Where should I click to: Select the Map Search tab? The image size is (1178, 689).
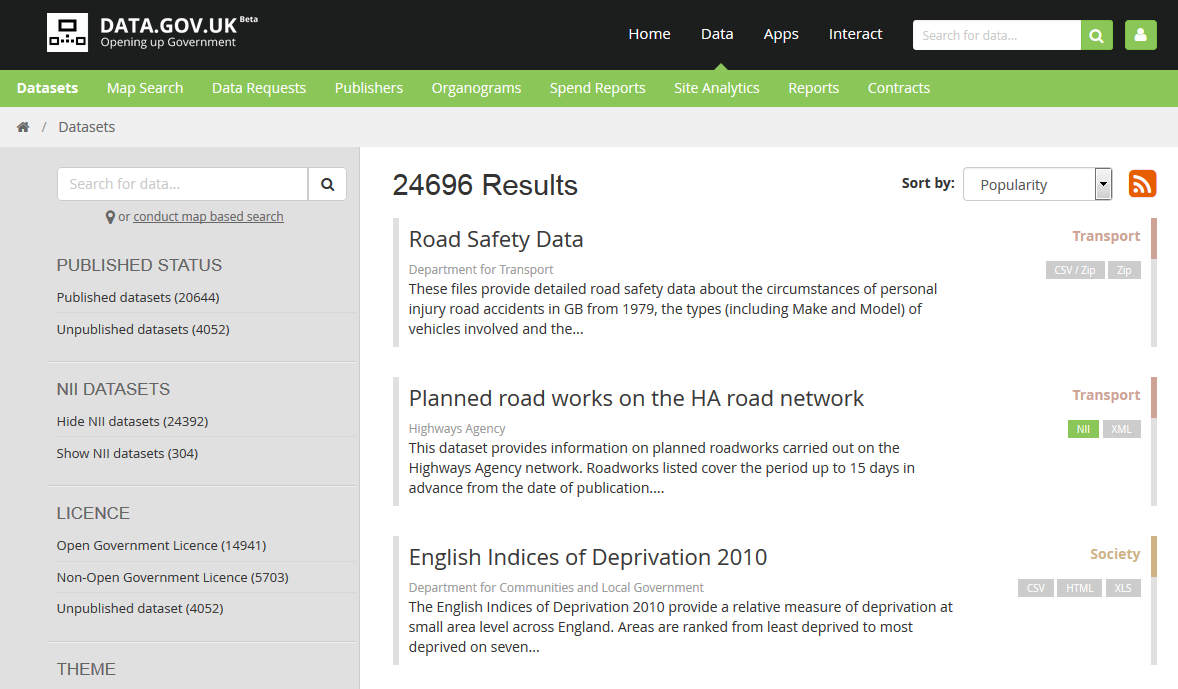(x=145, y=88)
